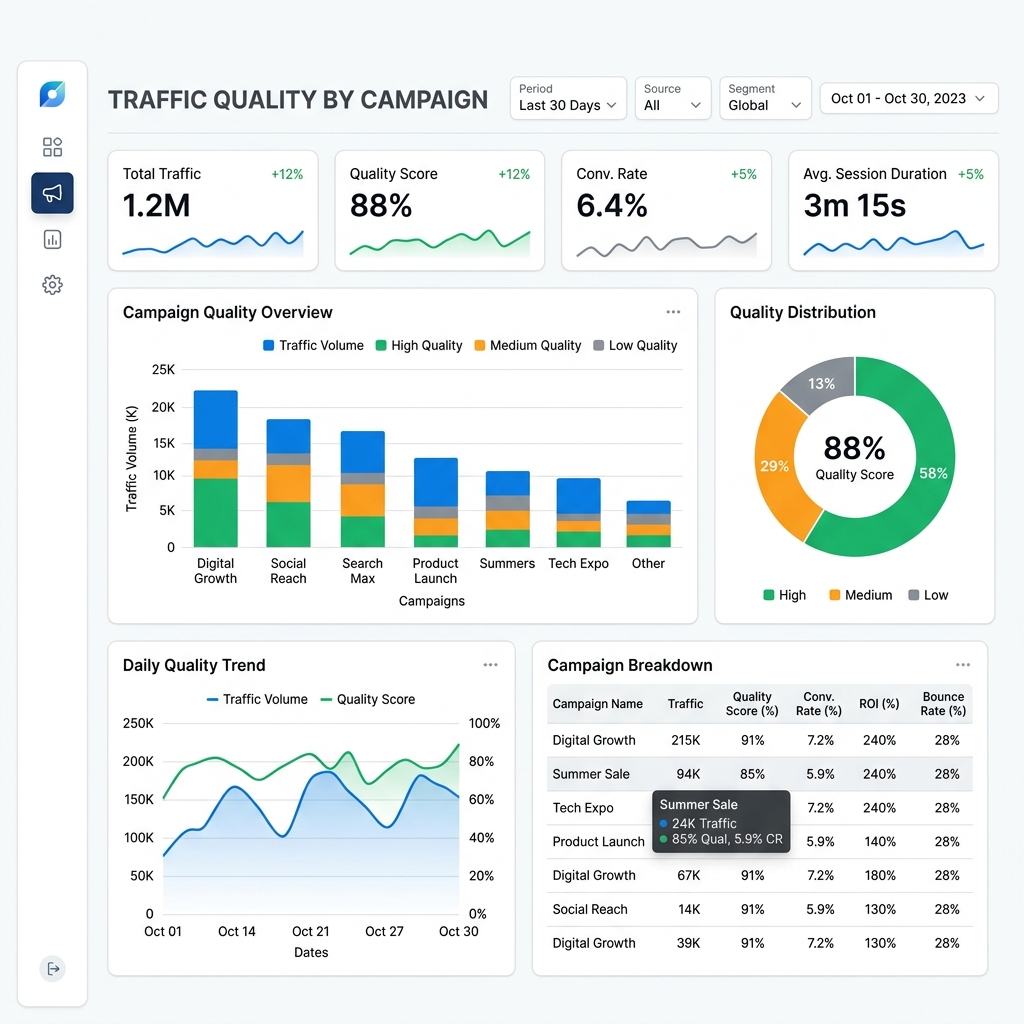
Task: Click the orange 29% donut segment
Action: pyautogui.click(x=775, y=466)
